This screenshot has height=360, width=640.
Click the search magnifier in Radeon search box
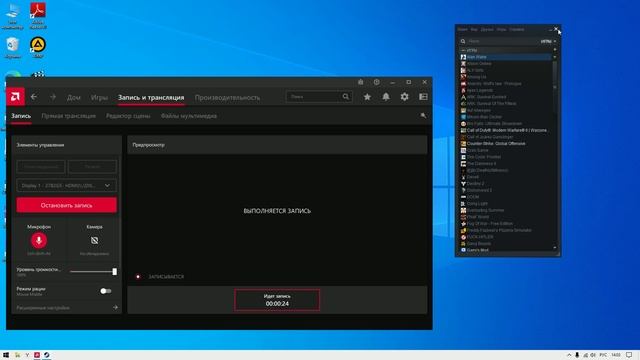click(x=346, y=97)
